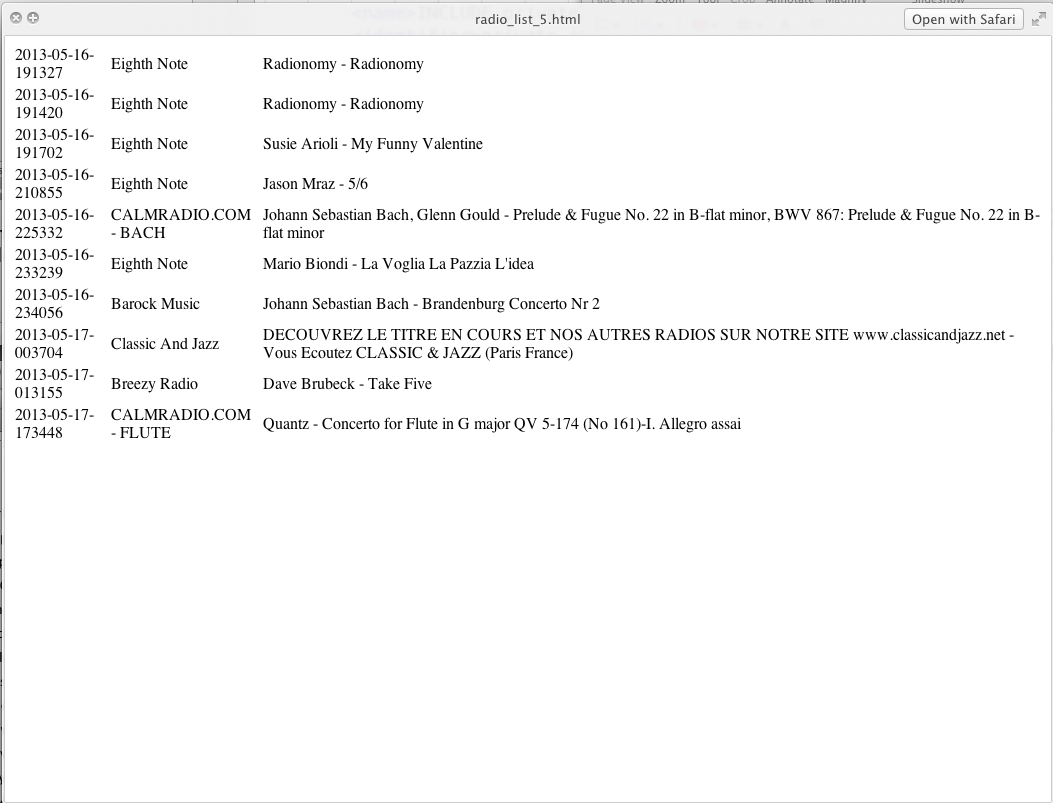Select the Susie Arioli - My Funny Valentine entry

click(x=373, y=144)
